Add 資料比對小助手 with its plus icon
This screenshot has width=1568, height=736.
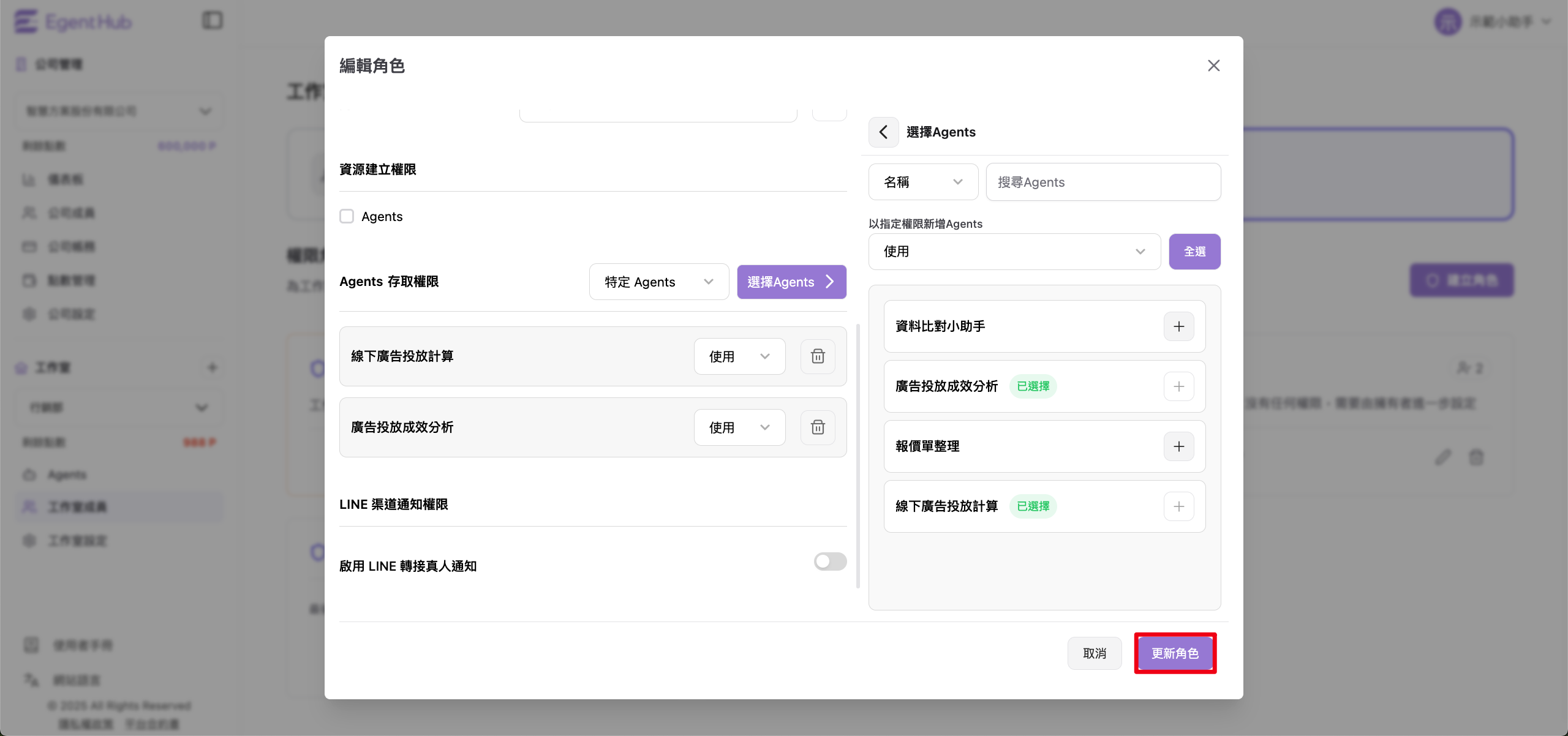coord(1178,326)
